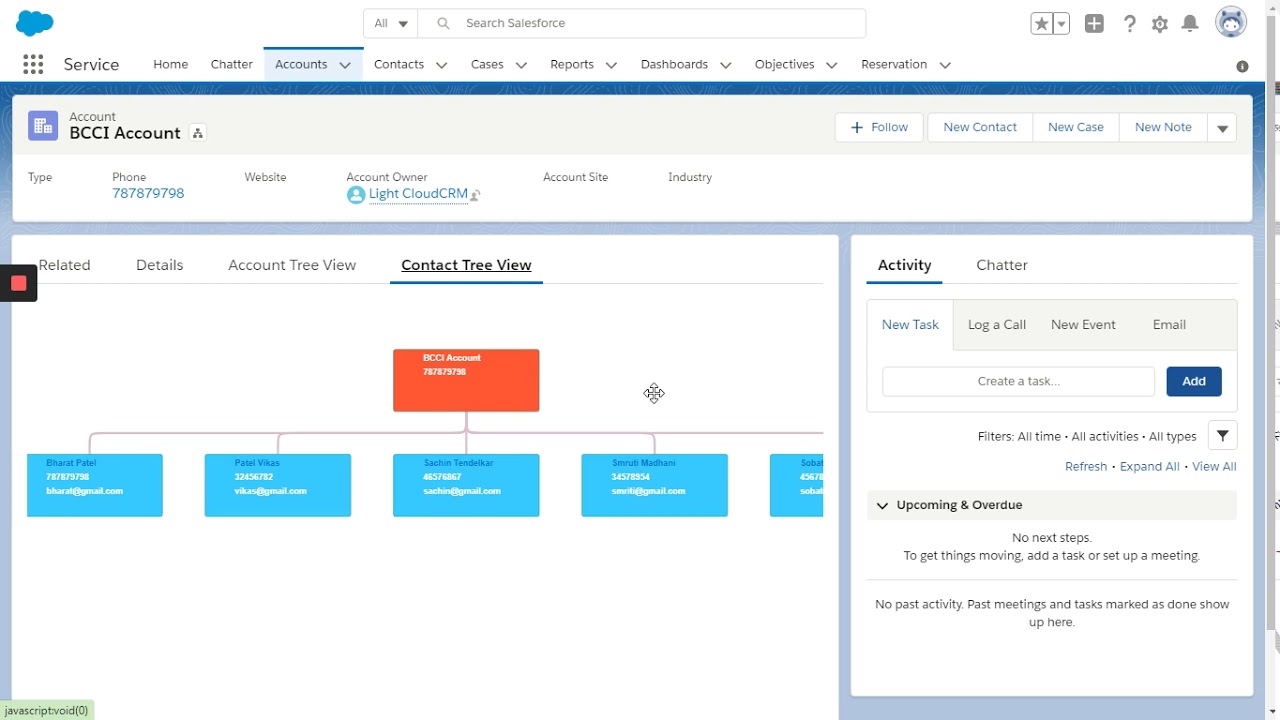Go to the Home navigation item

tap(170, 64)
